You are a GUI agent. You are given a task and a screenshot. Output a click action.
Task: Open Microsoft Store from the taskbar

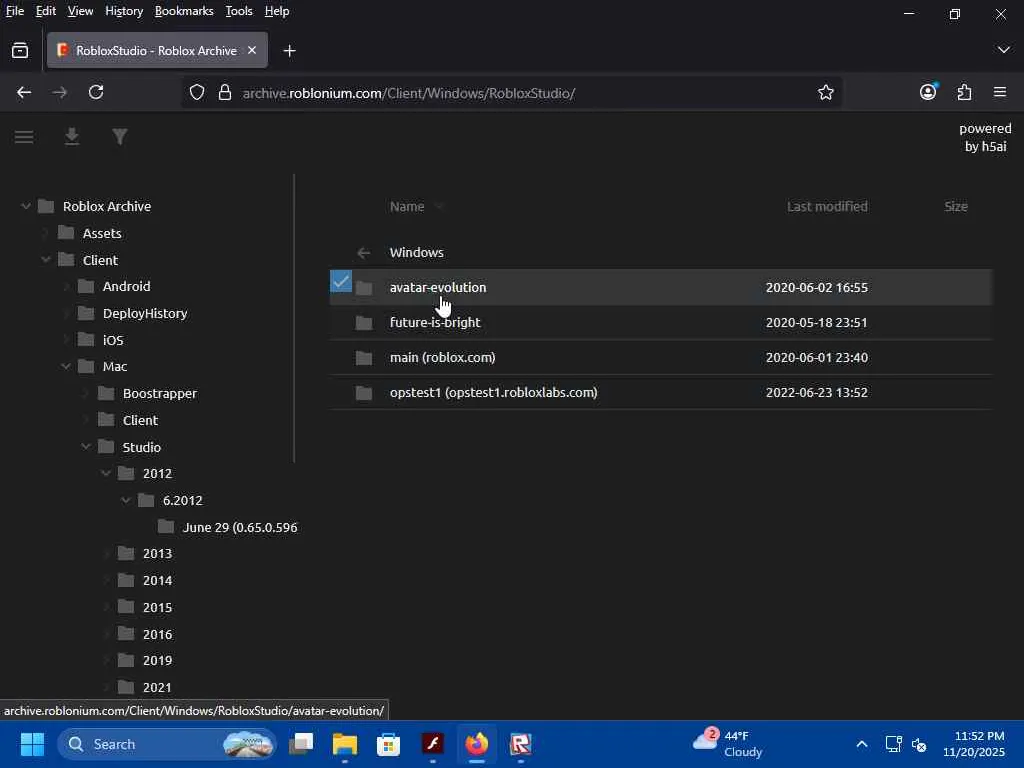(x=389, y=744)
